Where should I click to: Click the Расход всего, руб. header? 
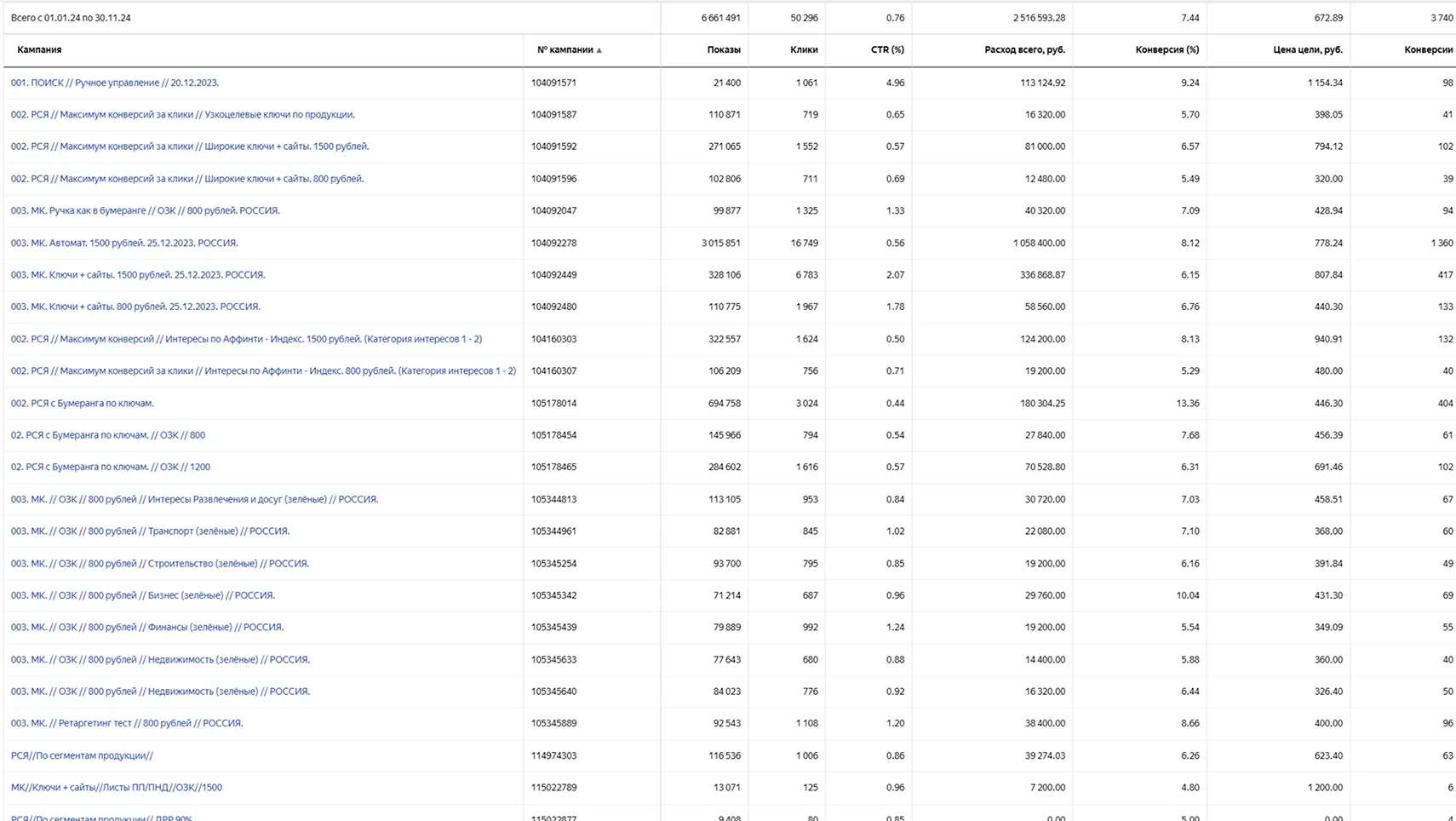[1024, 50]
